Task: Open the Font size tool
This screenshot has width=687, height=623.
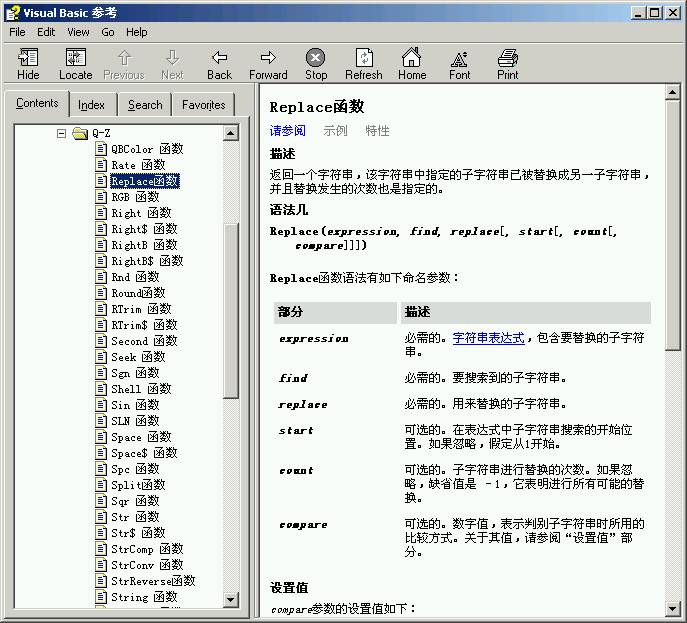Action: pos(459,64)
